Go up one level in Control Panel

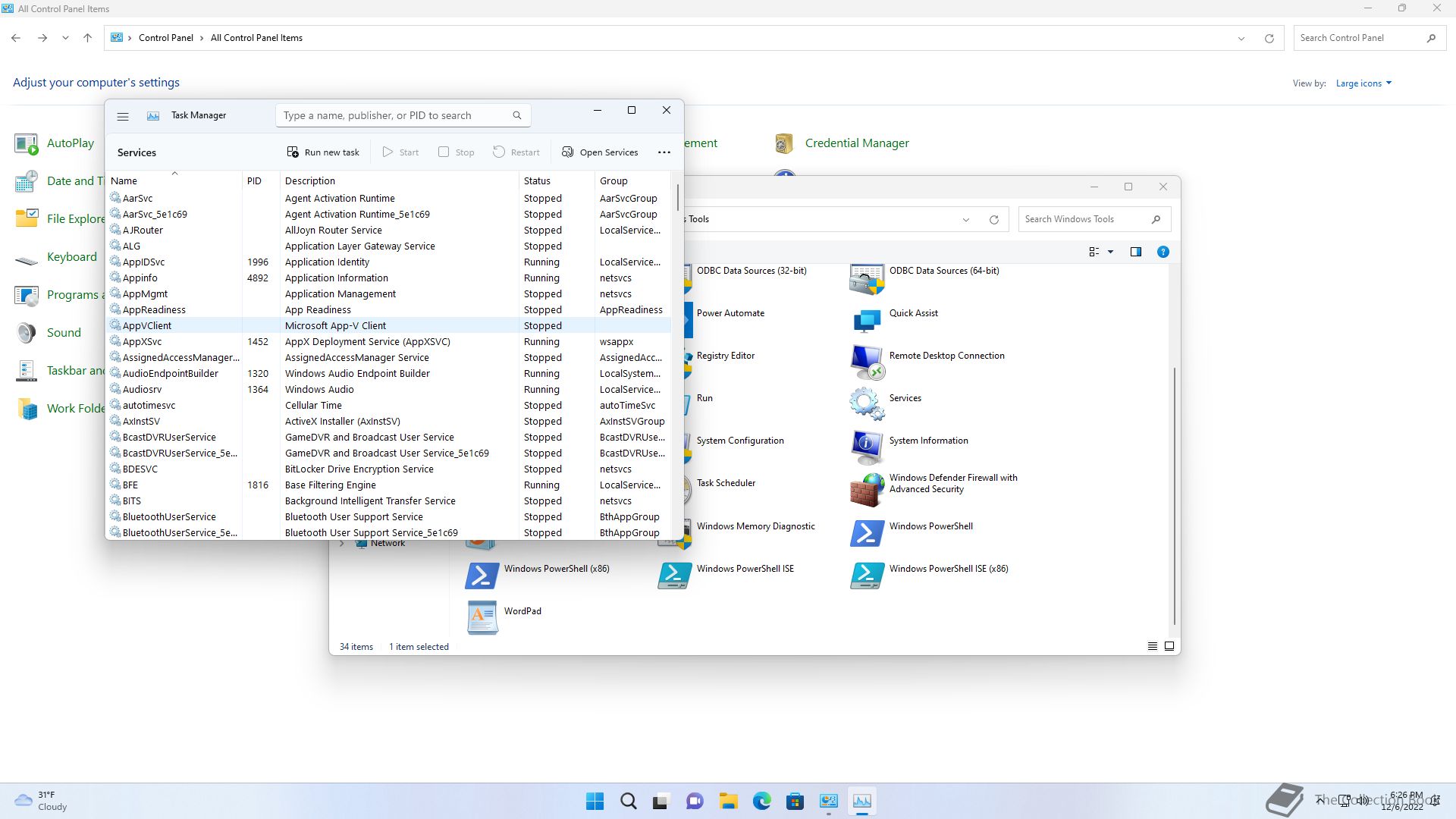coord(87,38)
